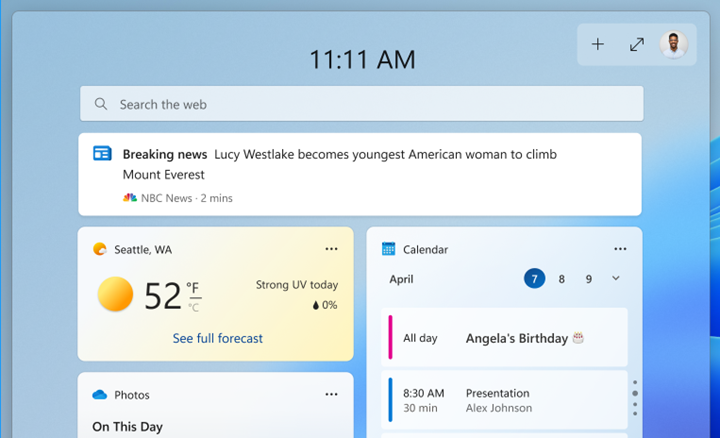Click the plus icon to add widgets
The height and width of the screenshot is (438, 720).
click(598, 45)
